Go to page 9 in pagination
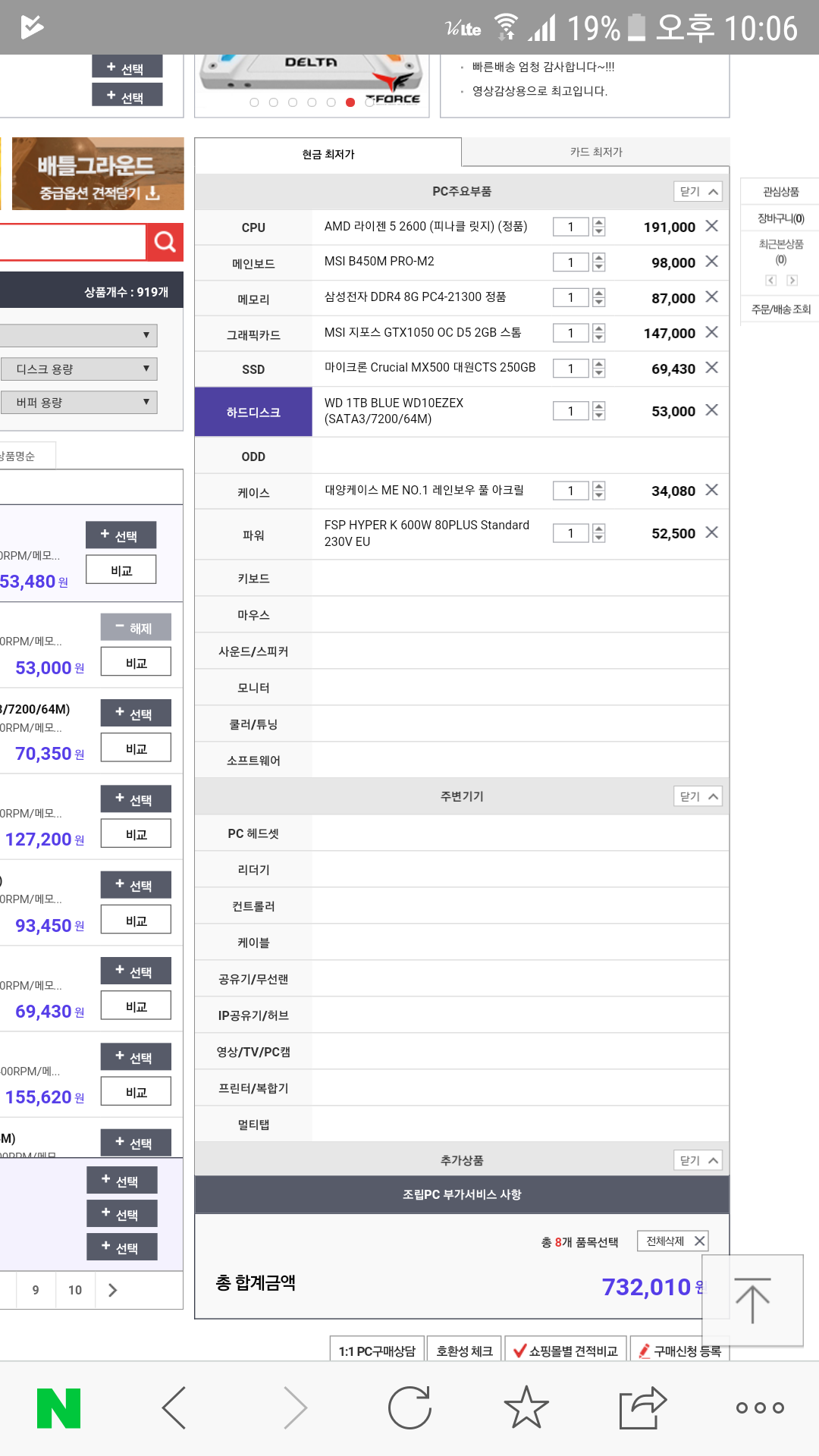Viewport: 819px width, 1456px height. 36,1290
